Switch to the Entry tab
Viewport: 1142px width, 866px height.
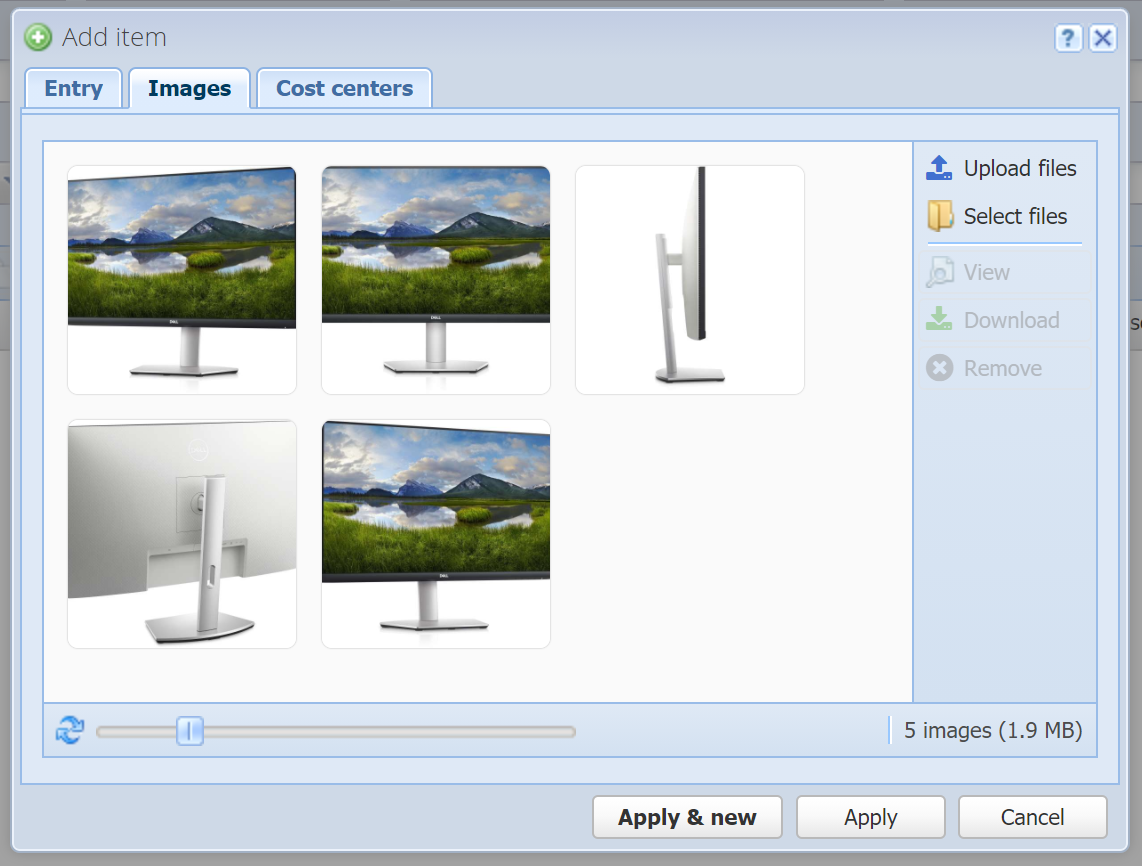tap(74, 88)
